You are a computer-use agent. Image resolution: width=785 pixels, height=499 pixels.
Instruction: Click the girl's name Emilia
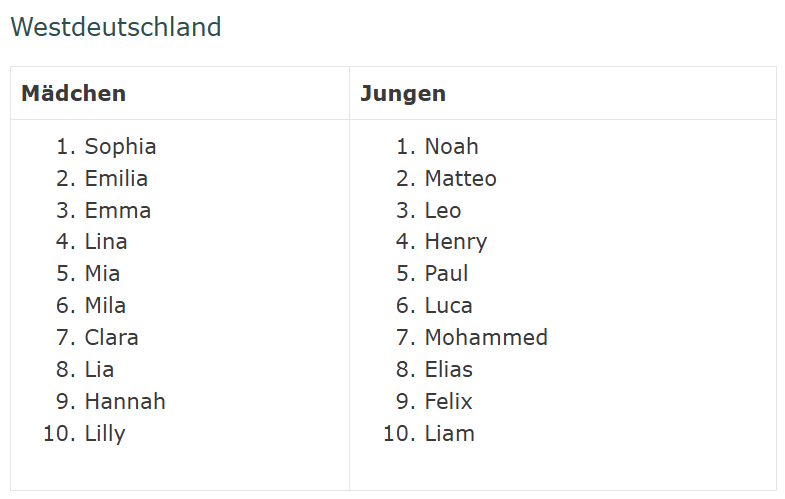[x=116, y=179]
